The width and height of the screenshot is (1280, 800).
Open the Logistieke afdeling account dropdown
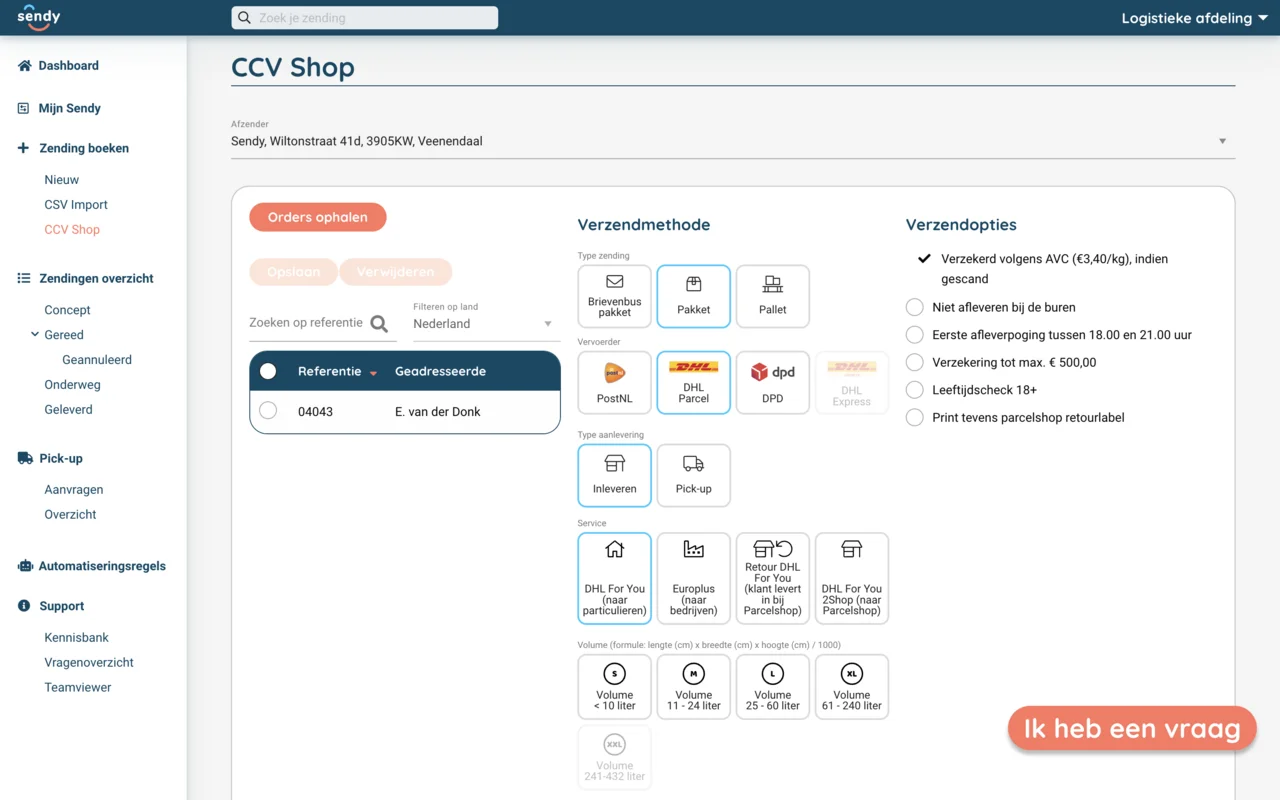coord(1195,18)
